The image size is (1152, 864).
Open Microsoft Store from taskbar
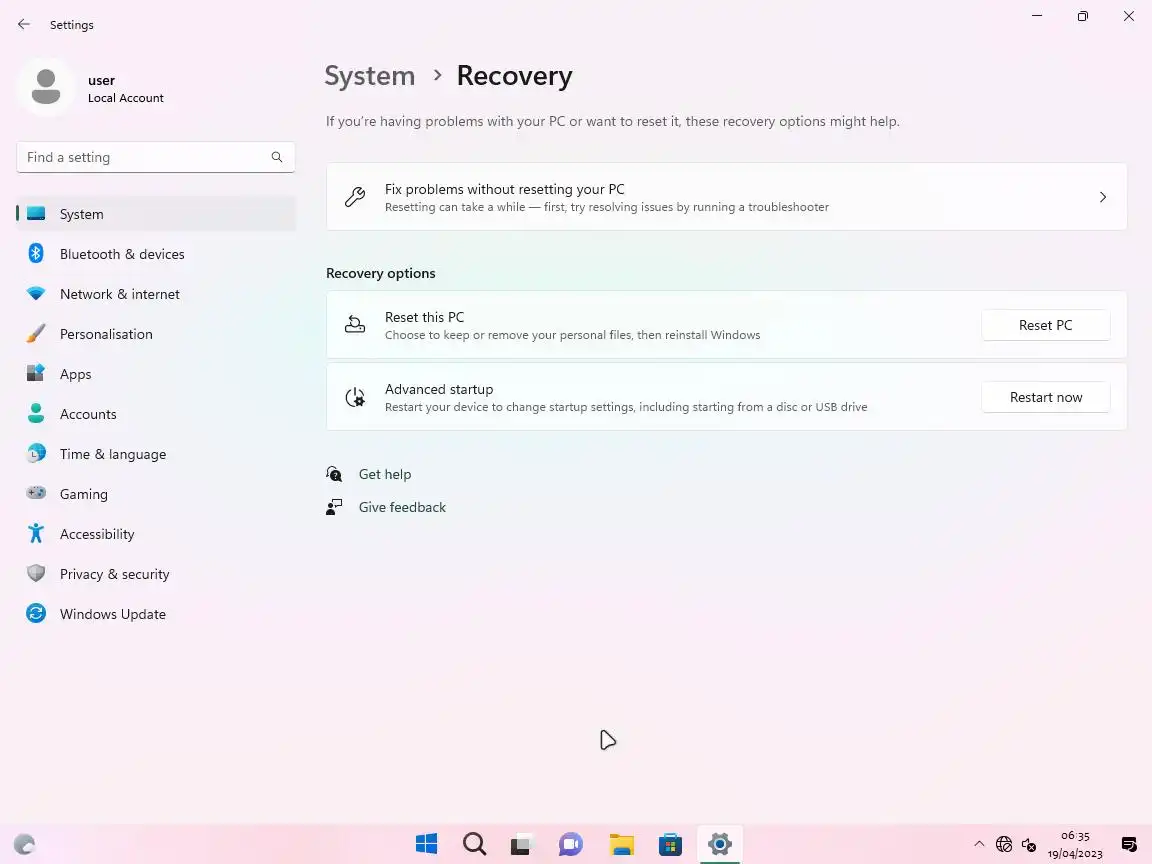coord(670,844)
